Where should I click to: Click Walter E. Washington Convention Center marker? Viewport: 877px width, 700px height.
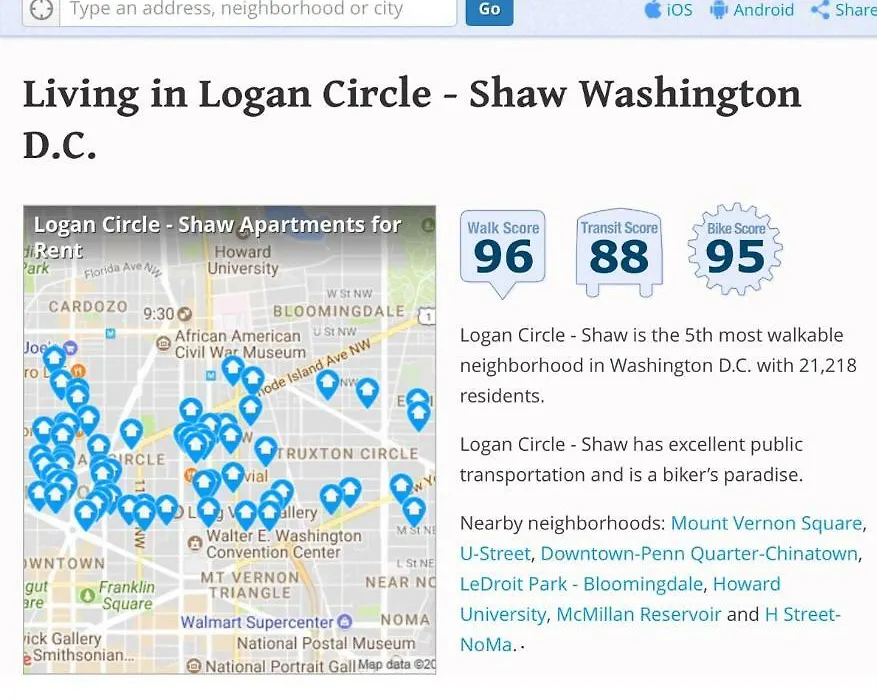(x=195, y=543)
